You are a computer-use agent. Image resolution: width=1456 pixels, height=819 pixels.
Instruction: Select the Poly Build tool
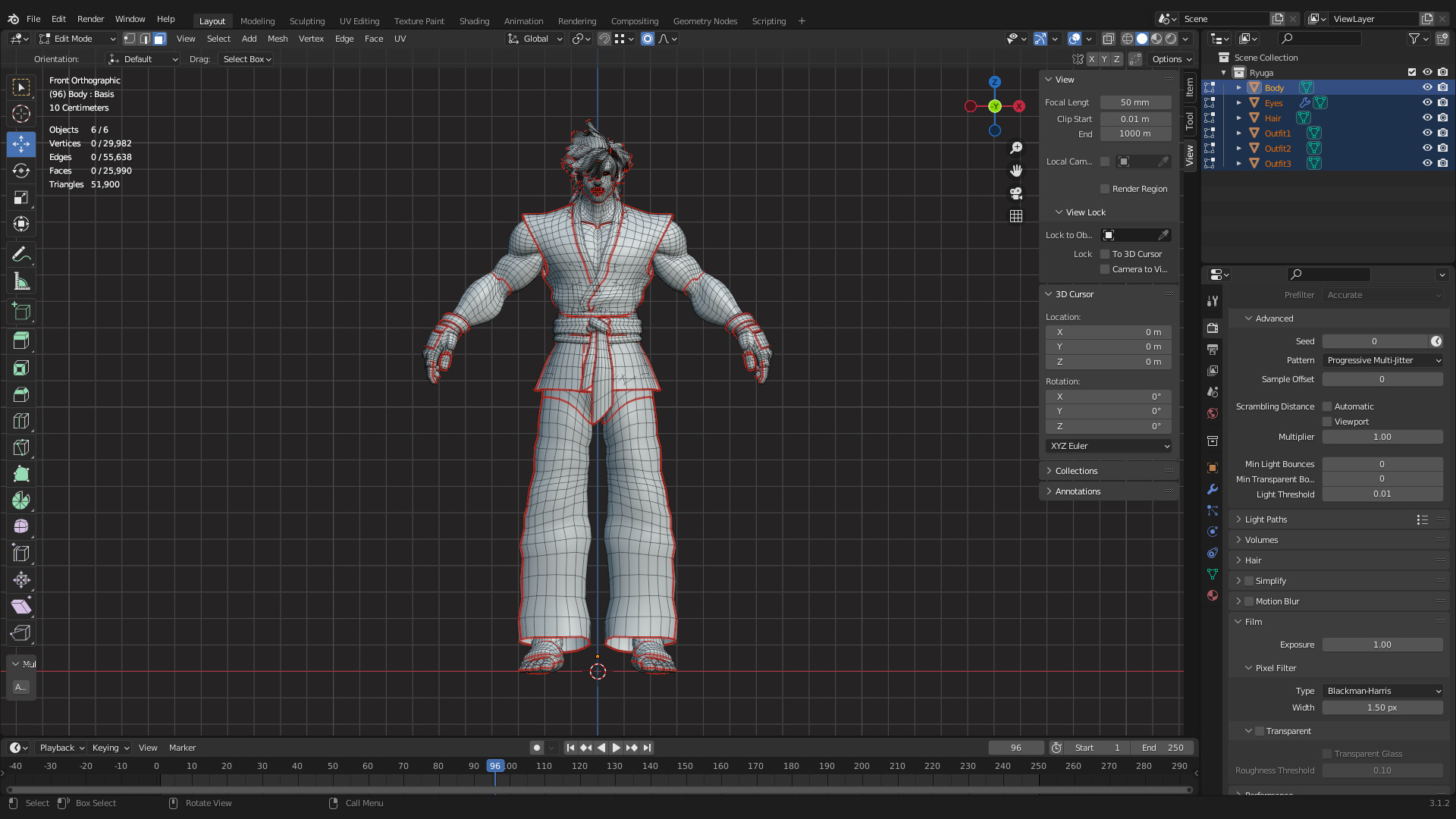click(x=21, y=474)
